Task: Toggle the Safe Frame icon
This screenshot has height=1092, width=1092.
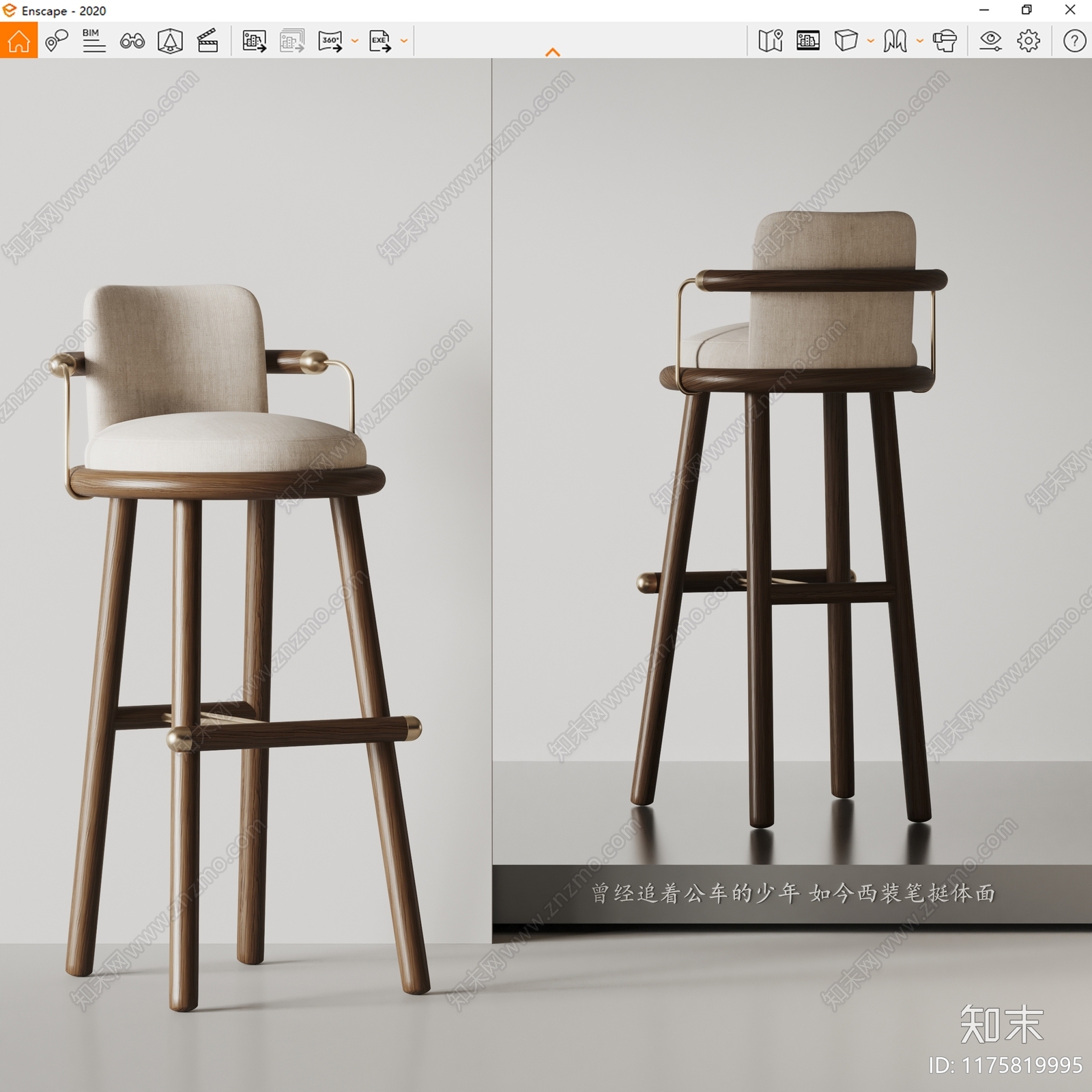Action: pos(808,41)
